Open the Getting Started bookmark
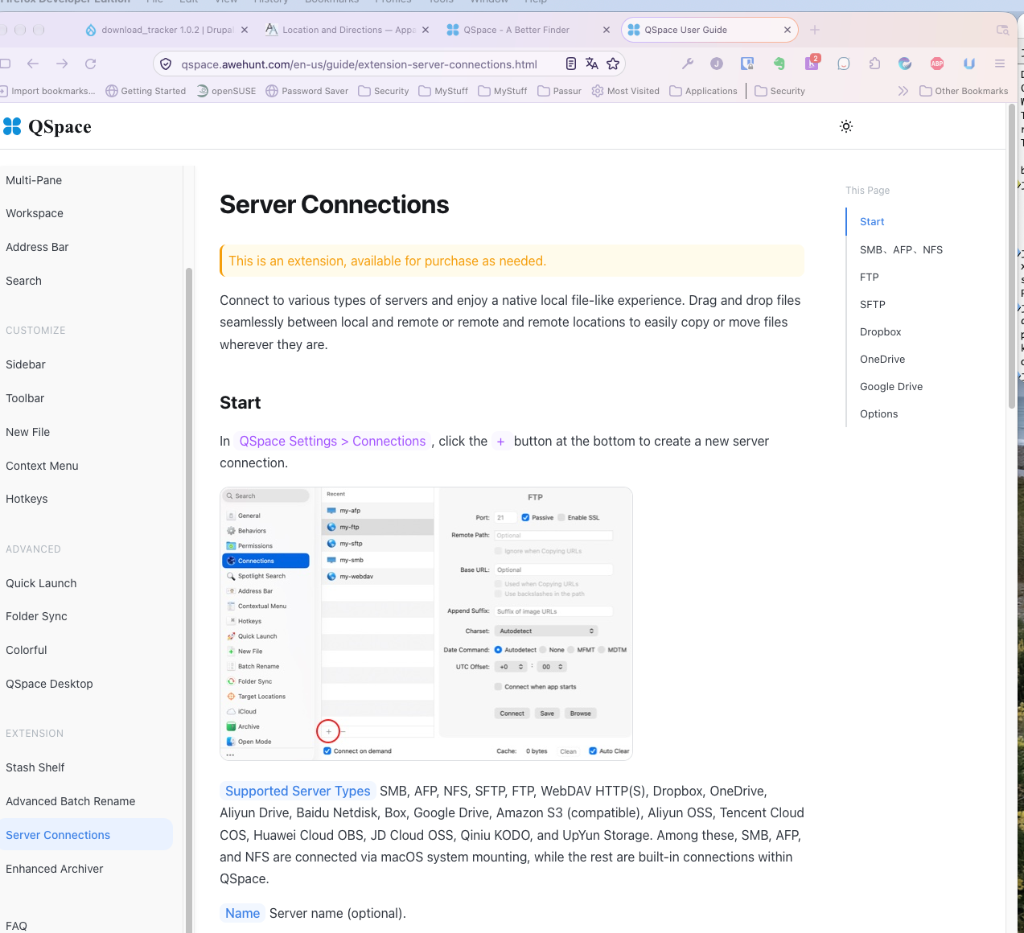 coord(146,91)
